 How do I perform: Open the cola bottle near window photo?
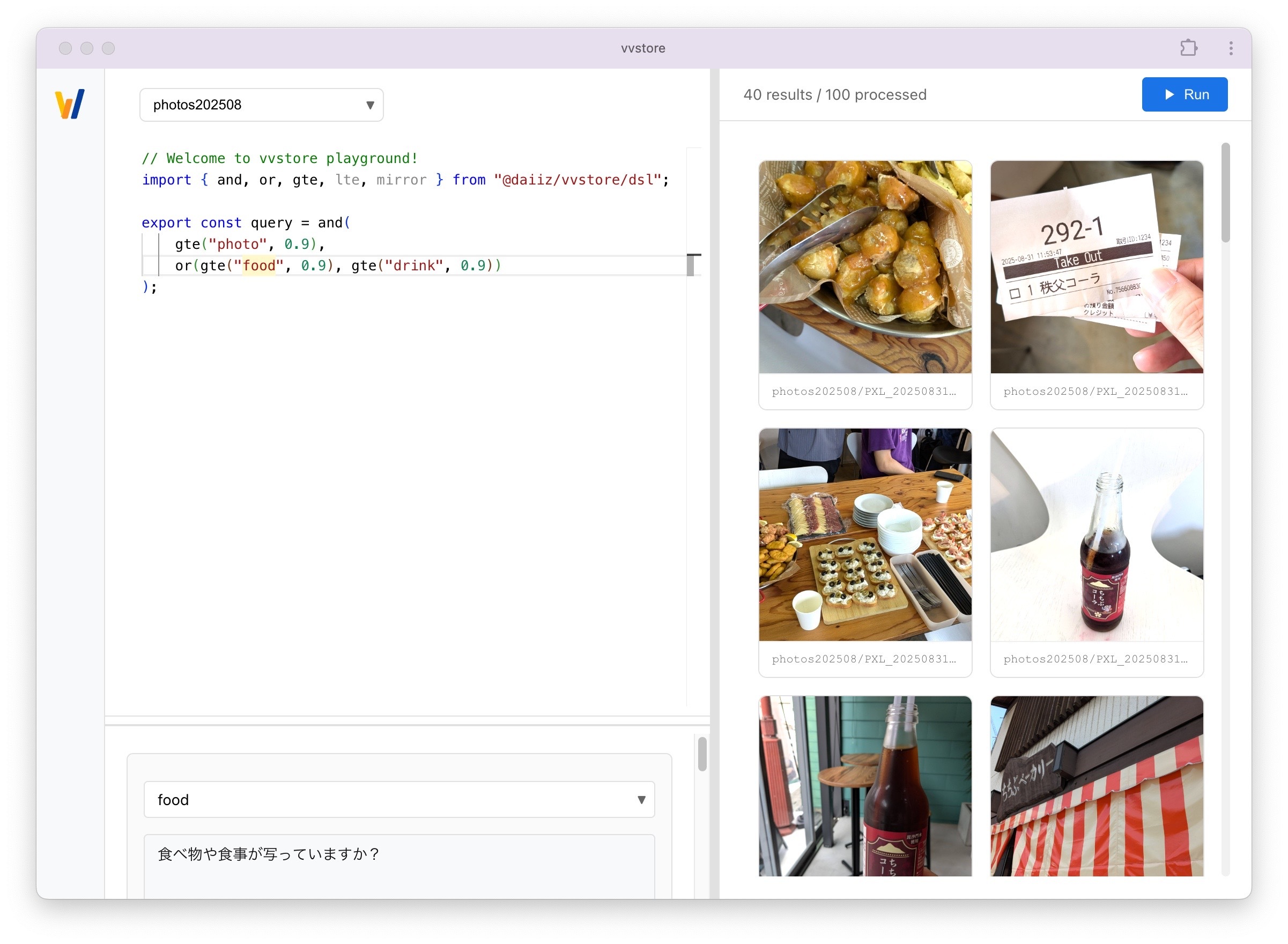[x=865, y=786]
